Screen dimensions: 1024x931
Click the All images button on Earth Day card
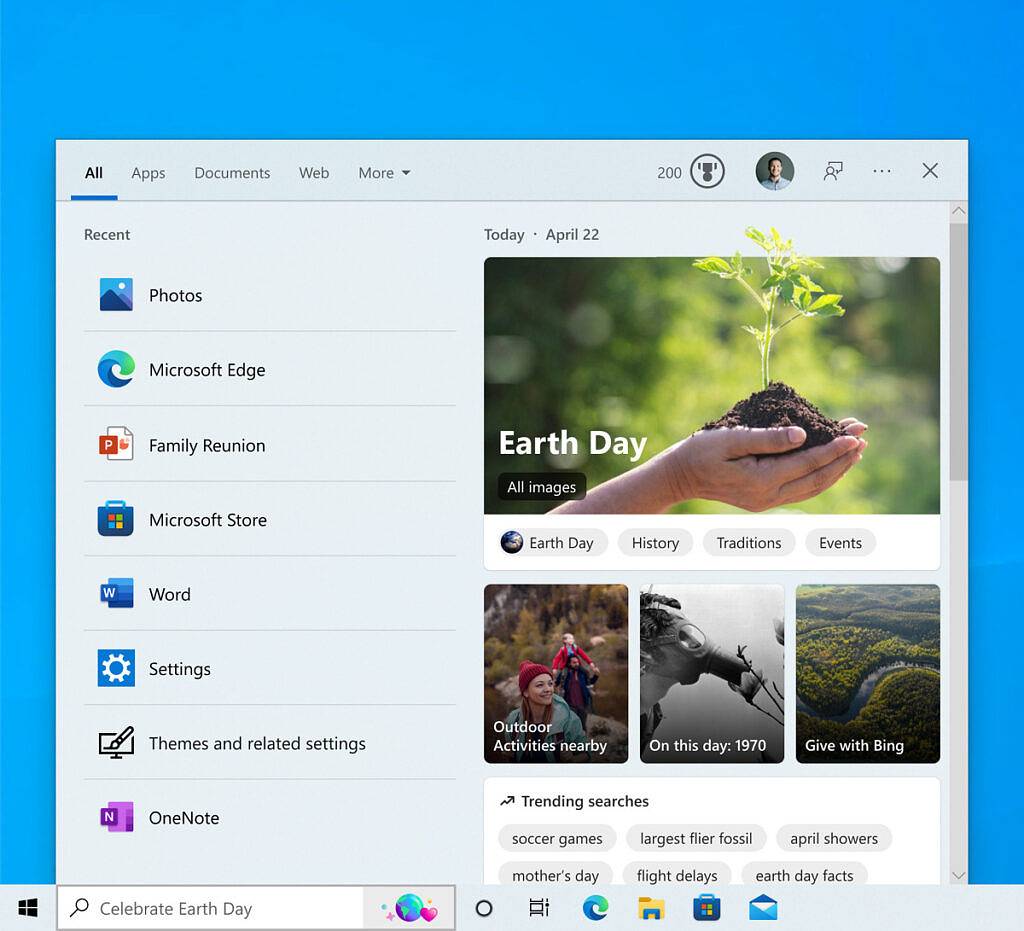(x=541, y=487)
